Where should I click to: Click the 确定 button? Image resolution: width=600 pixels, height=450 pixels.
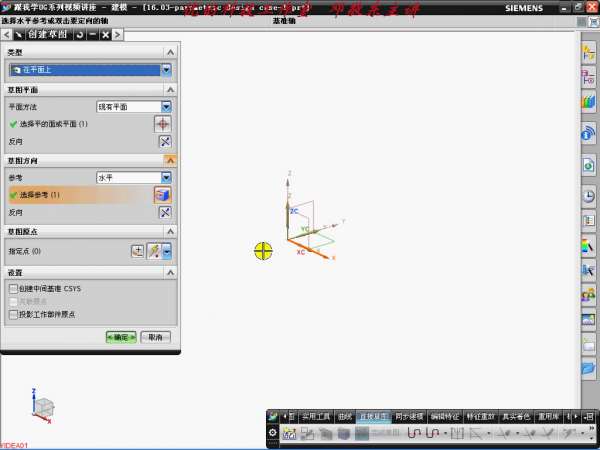[x=120, y=338]
